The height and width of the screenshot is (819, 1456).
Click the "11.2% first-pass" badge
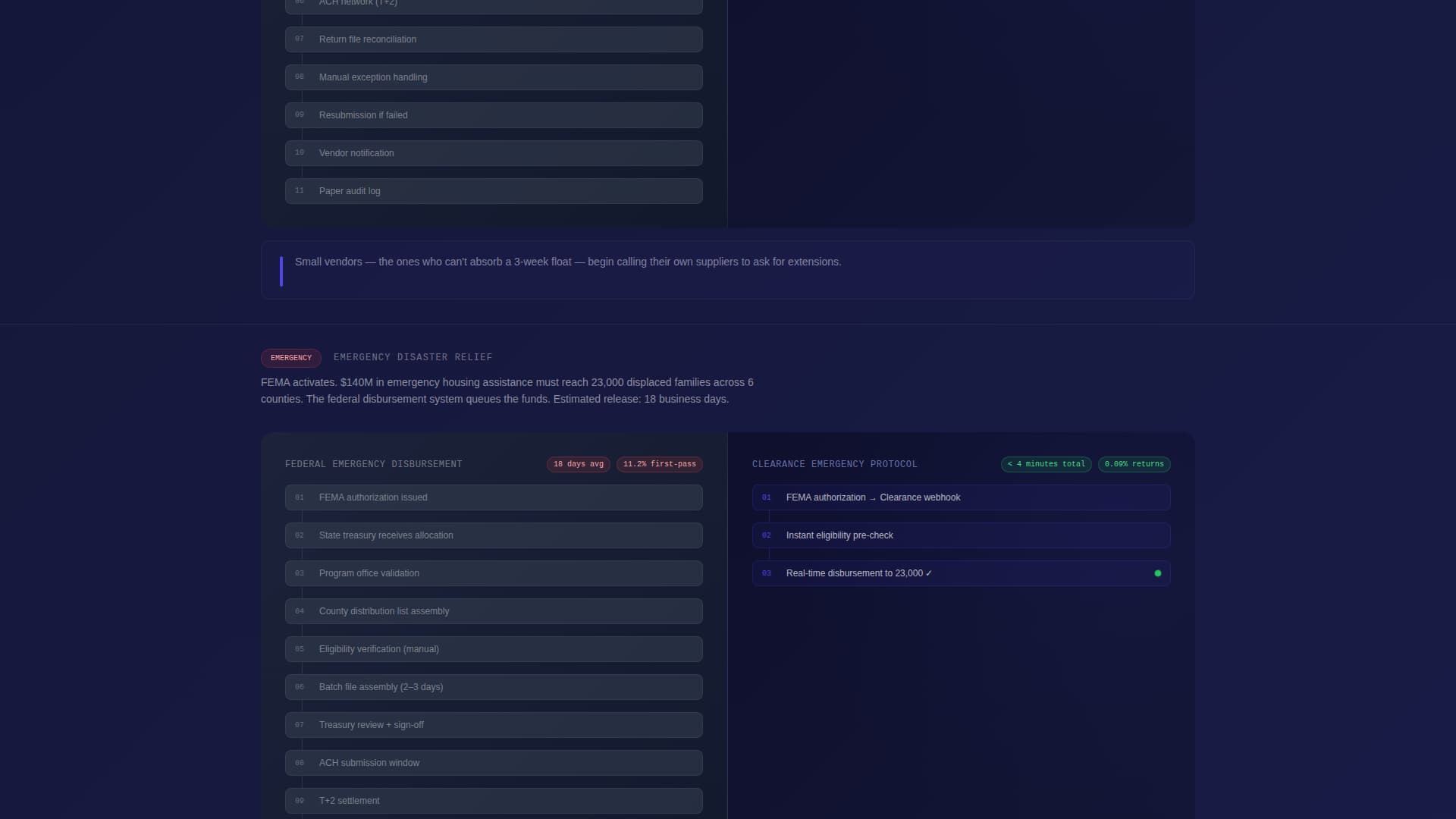pyautogui.click(x=659, y=464)
